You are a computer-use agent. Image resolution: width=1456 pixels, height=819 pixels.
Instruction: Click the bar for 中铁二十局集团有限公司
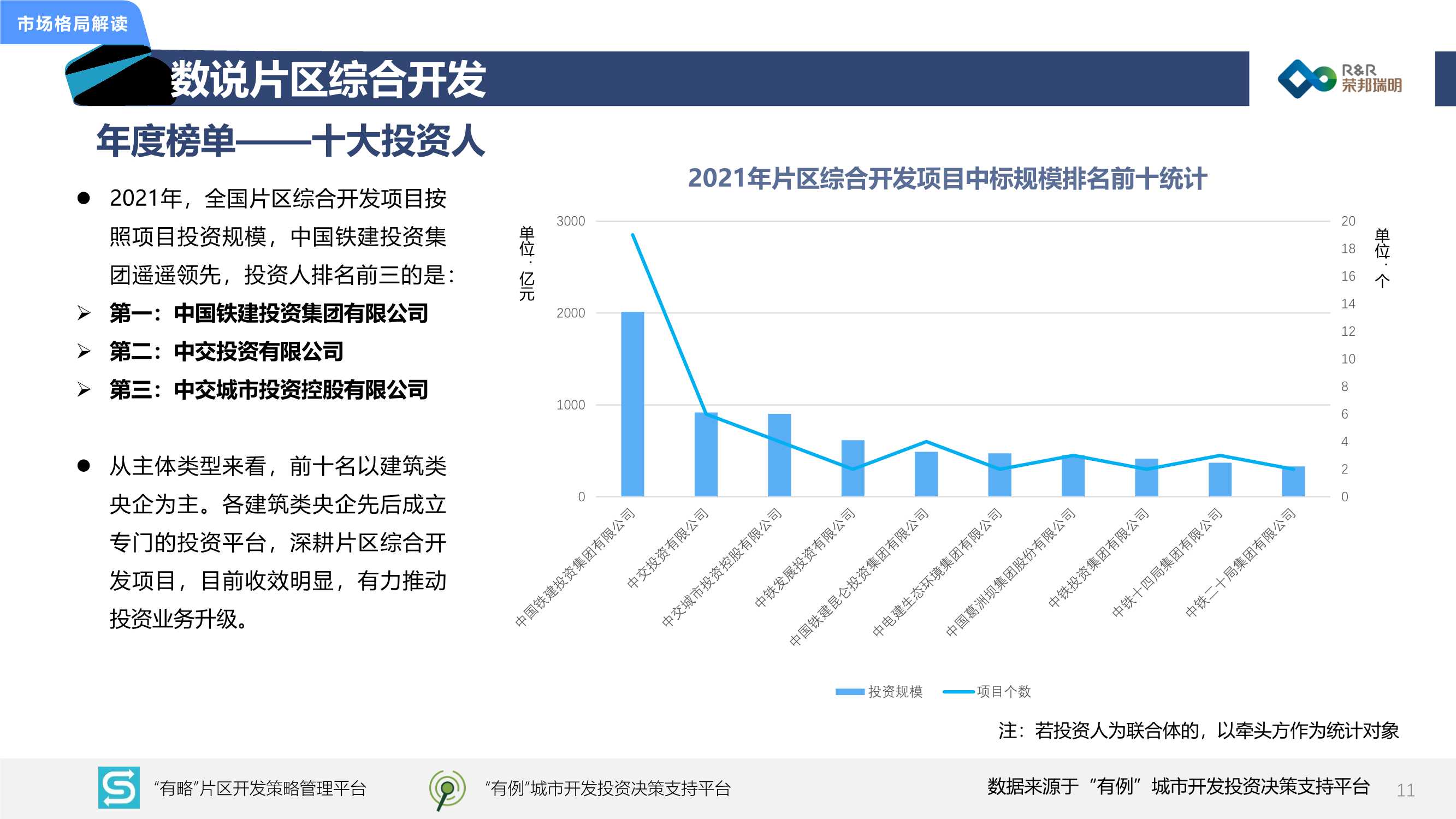[x=1293, y=482]
